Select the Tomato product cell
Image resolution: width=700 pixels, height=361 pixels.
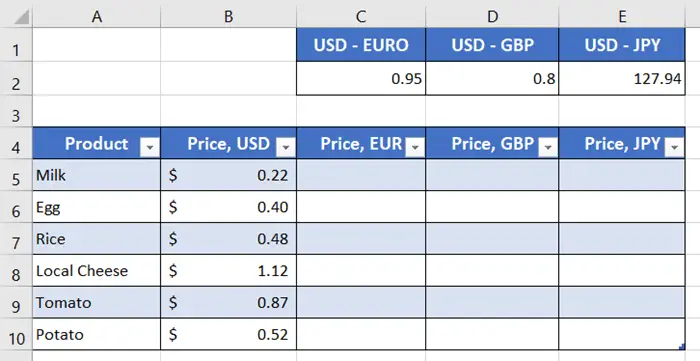point(96,303)
